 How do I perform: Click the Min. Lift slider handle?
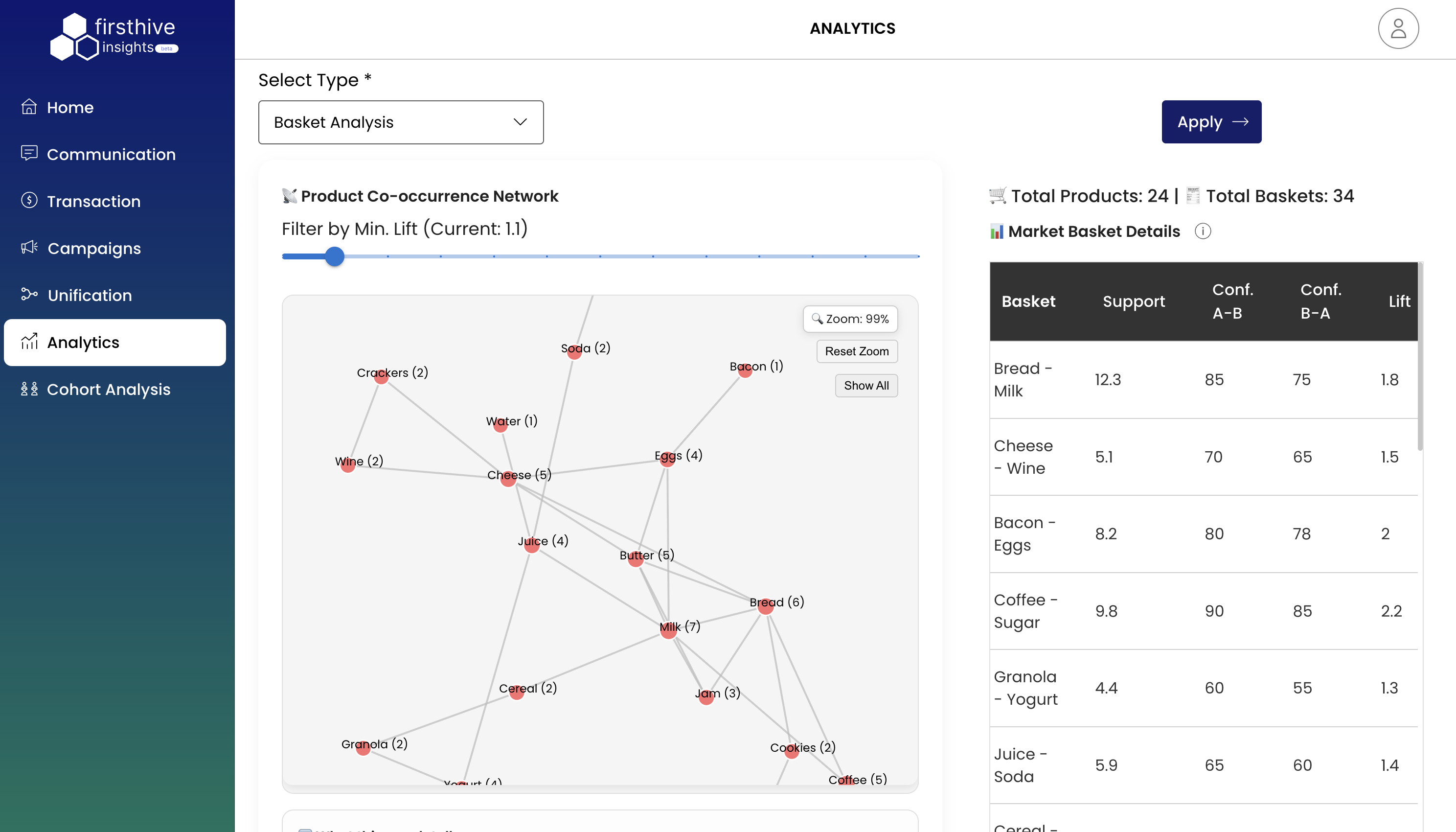(x=335, y=256)
